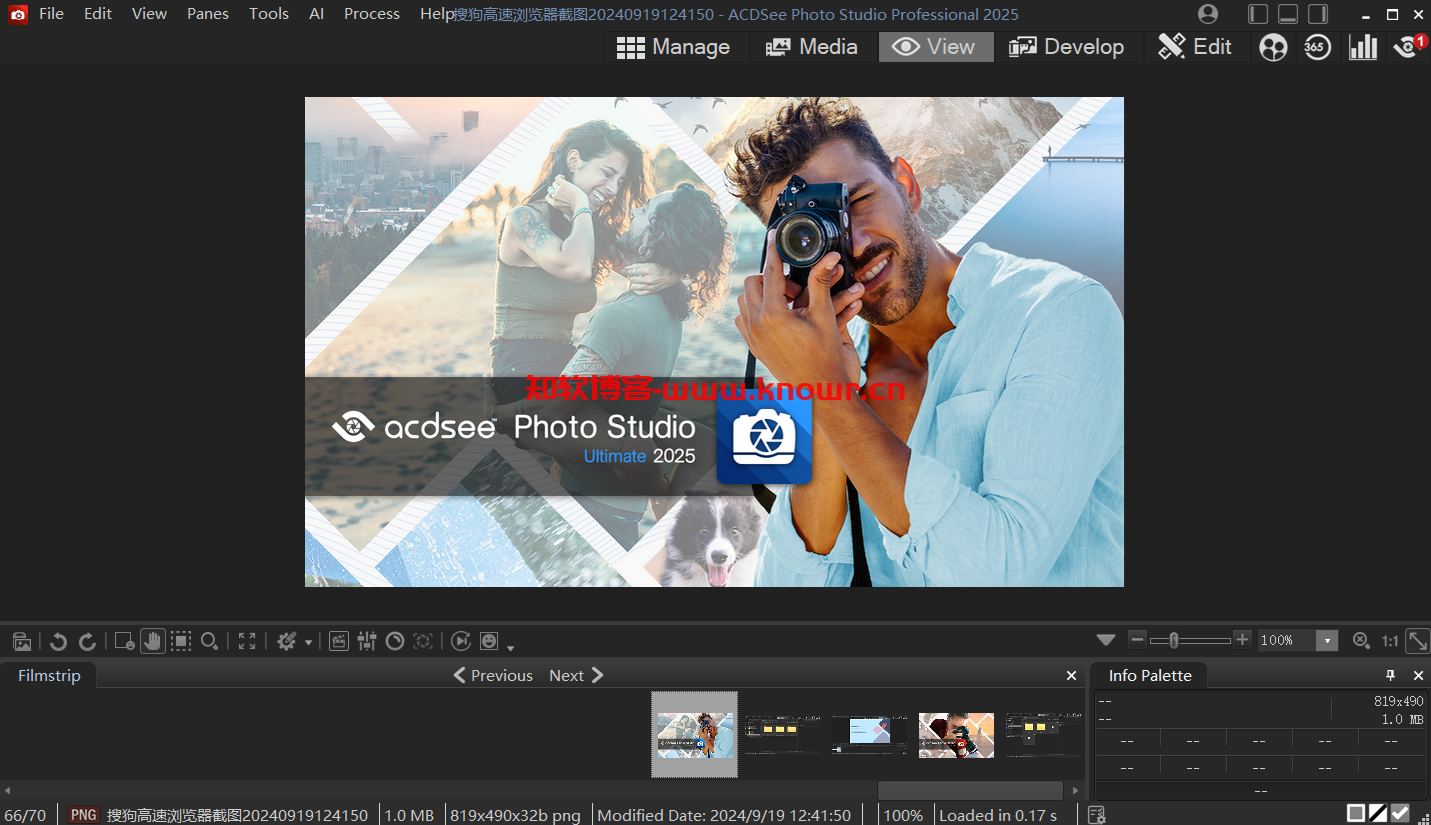The image size is (1431, 825).
Task: Open the View menu
Action: [x=149, y=14]
